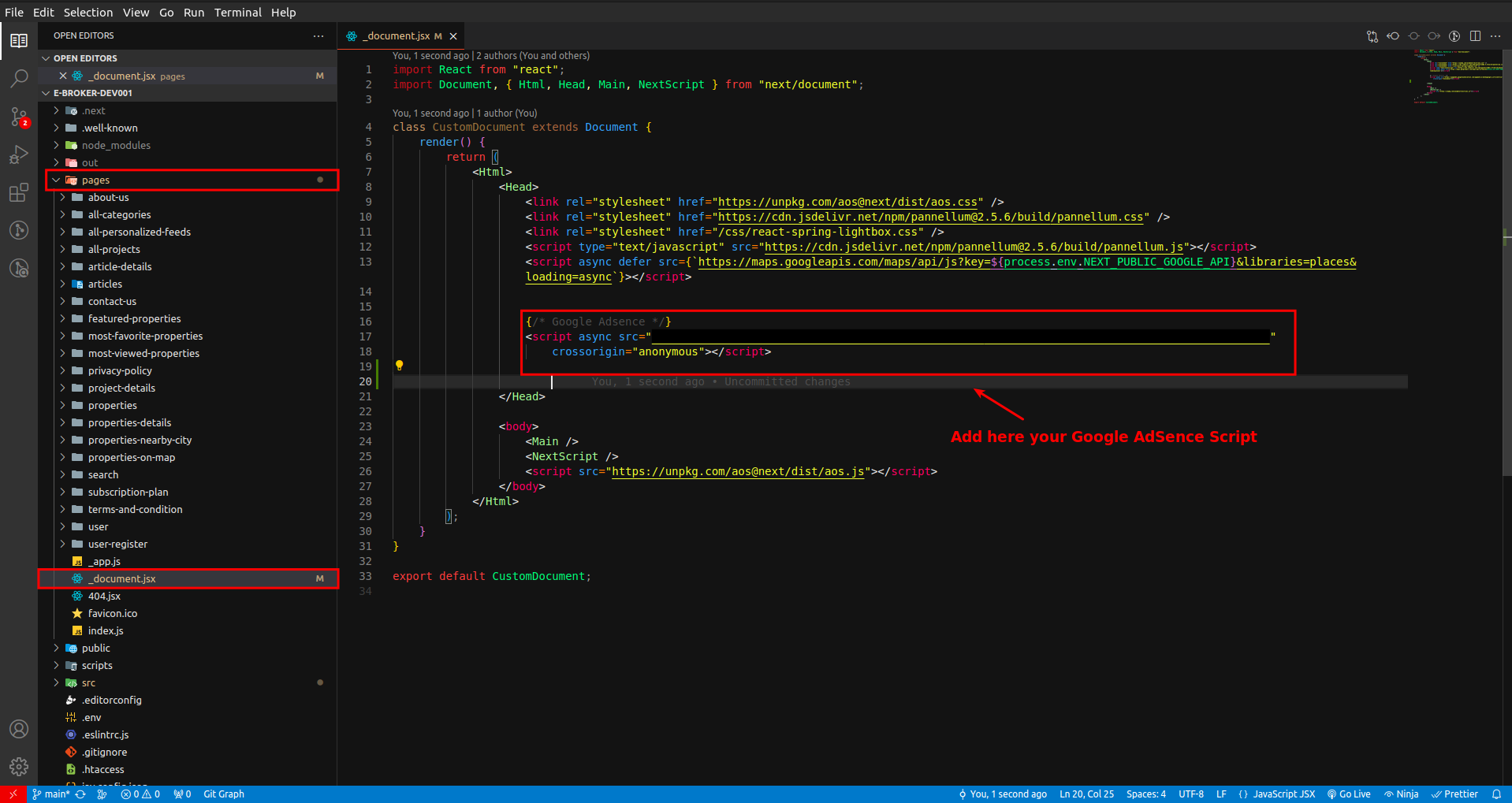Click Open Changes icon in editor toolbar
Viewport: 1512px width, 803px height.
1372,36
